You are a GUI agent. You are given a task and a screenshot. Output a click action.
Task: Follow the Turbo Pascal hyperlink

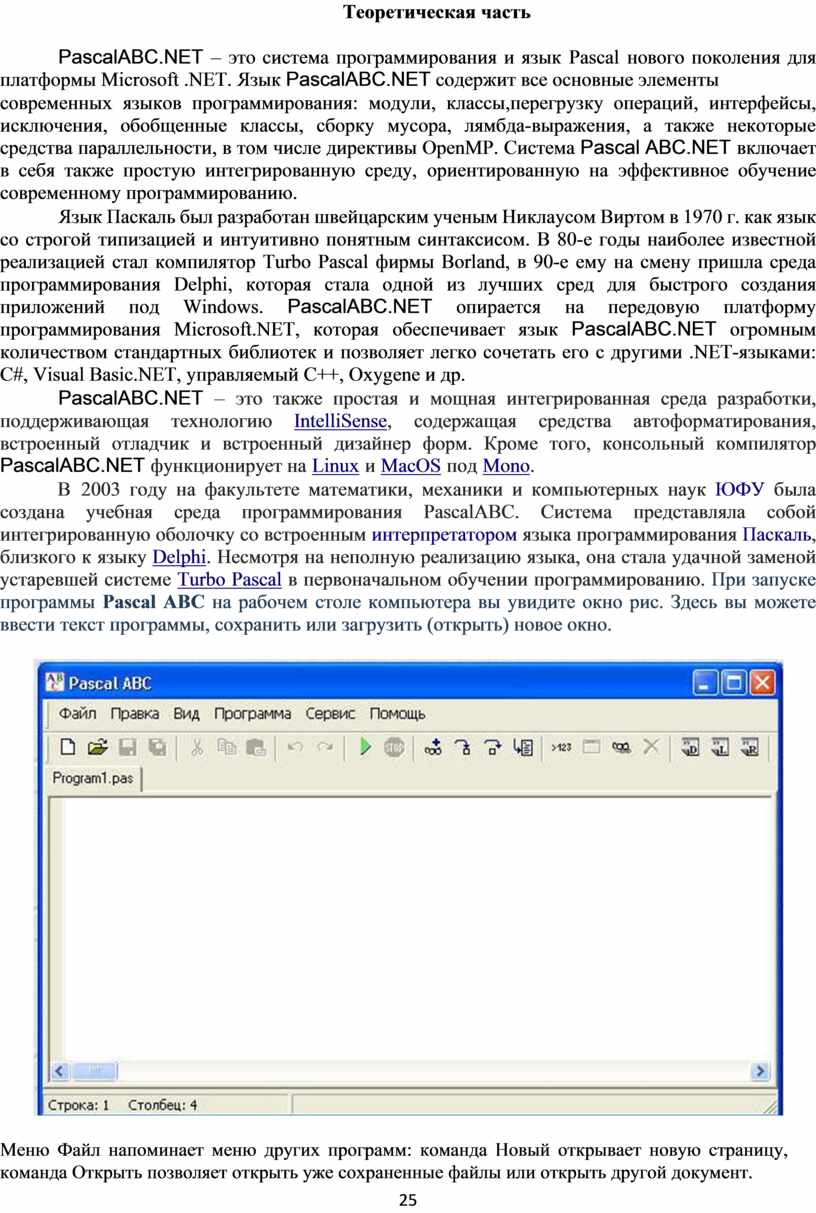click(x=228, y=579)
